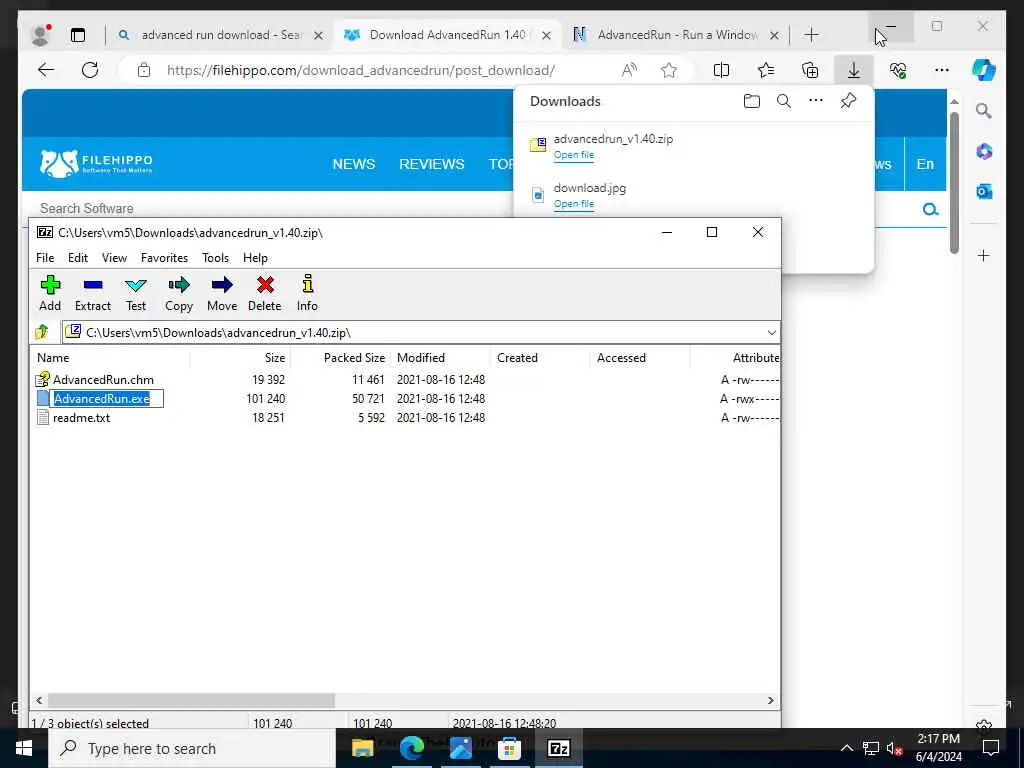This screenshot has width=1024, height=768.
Task: Open the View menu in 7-Zip
Action: tap(114, 258)
